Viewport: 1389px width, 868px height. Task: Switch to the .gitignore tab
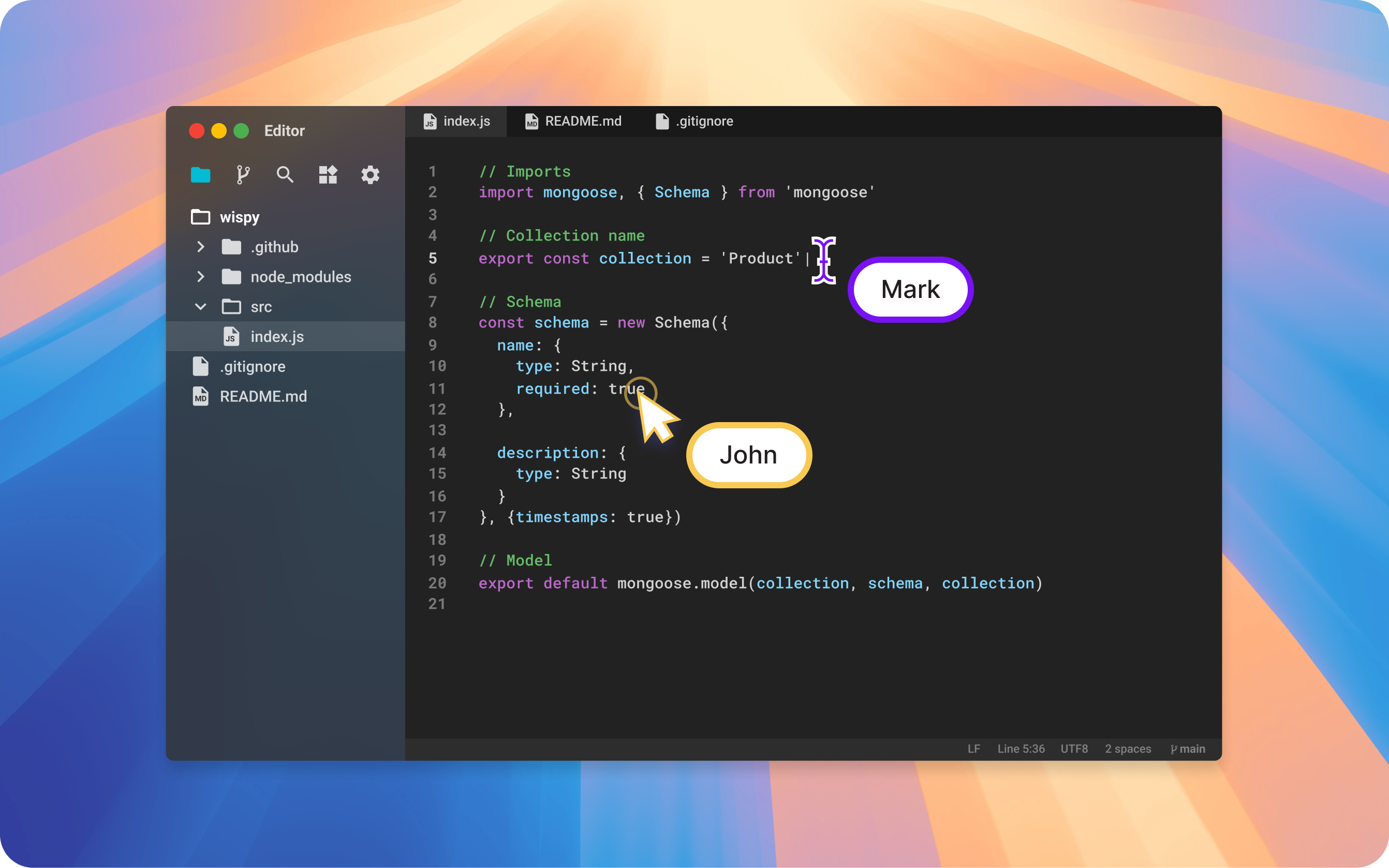click(694, 121)
